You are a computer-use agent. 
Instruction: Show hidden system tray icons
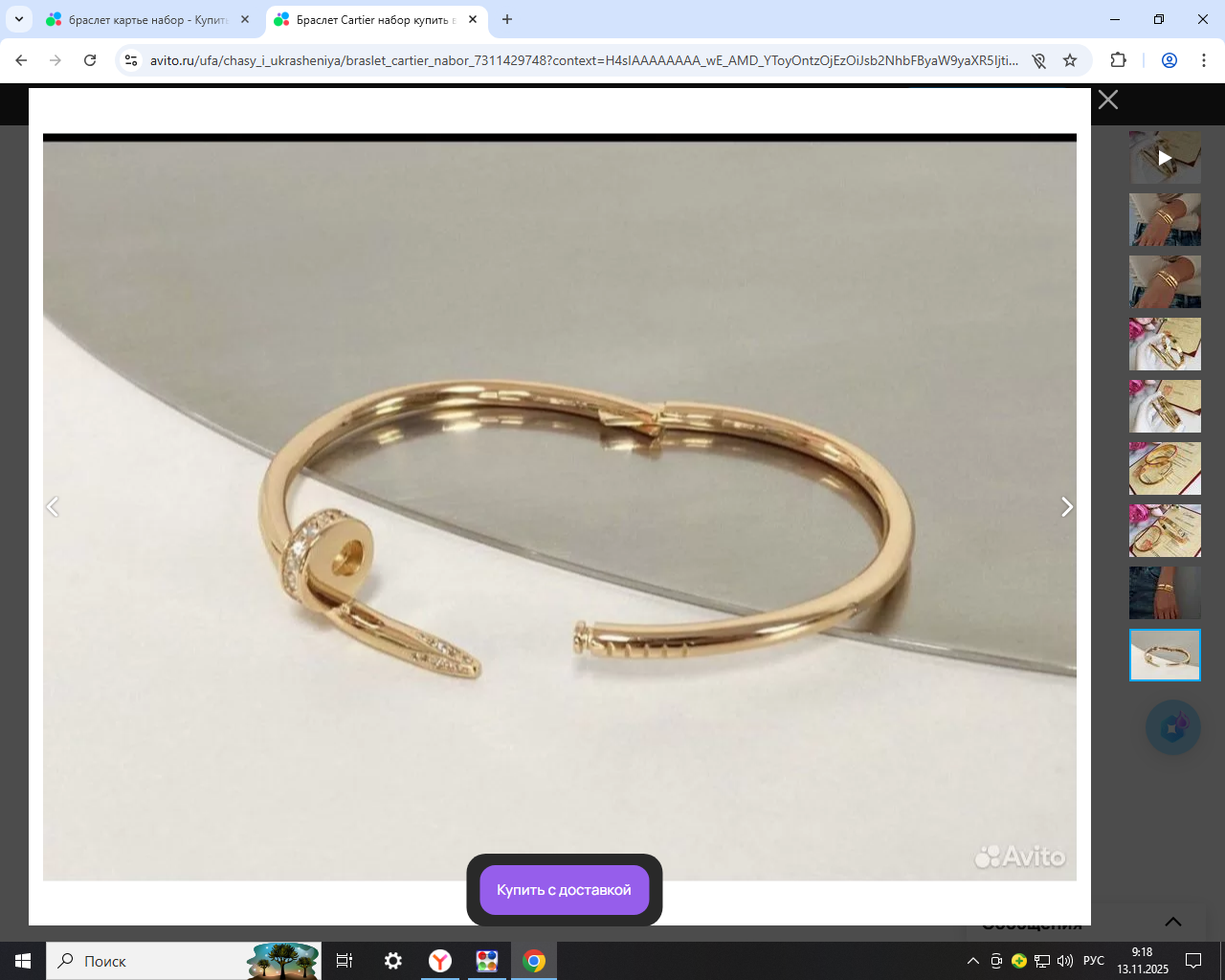(972, 961)
